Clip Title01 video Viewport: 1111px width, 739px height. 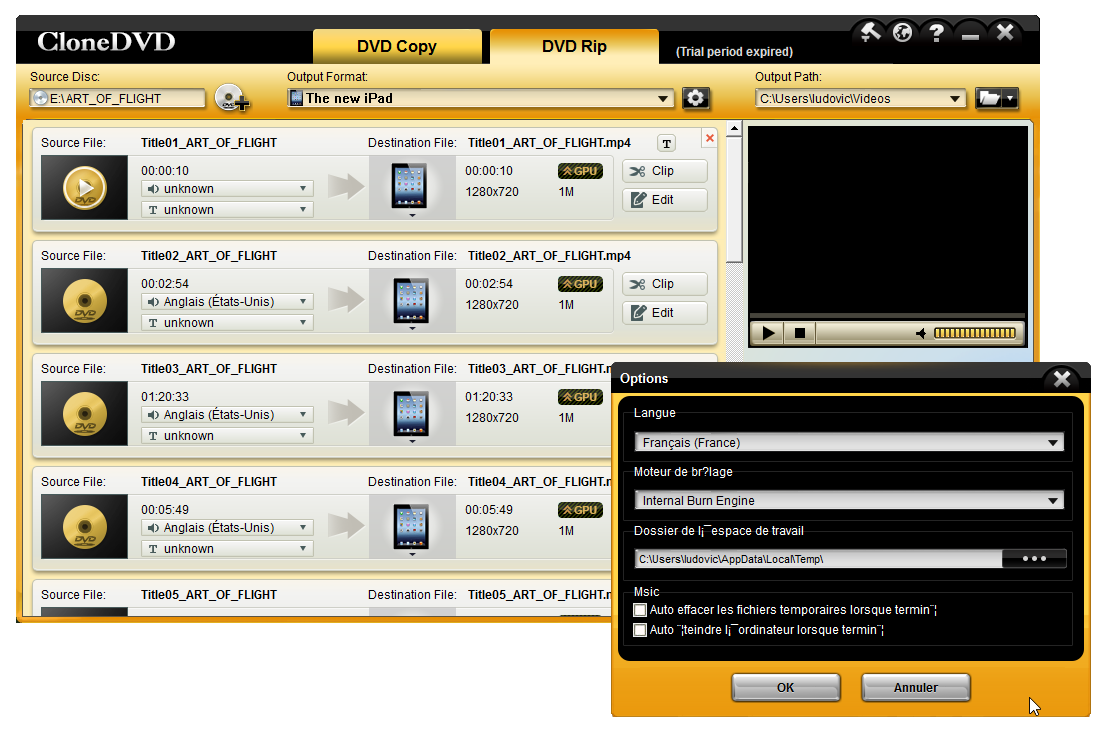click(665, 171)
